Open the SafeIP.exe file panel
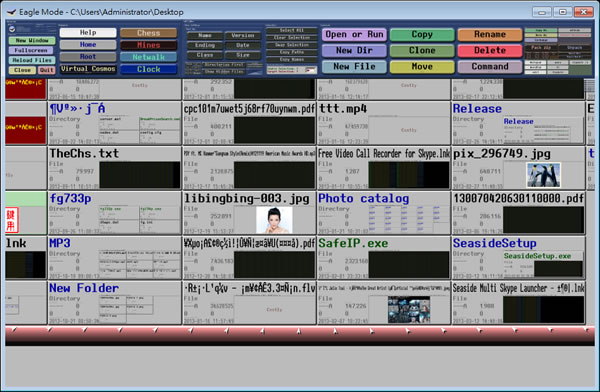The image size is (600, 392). pos(384,258)
